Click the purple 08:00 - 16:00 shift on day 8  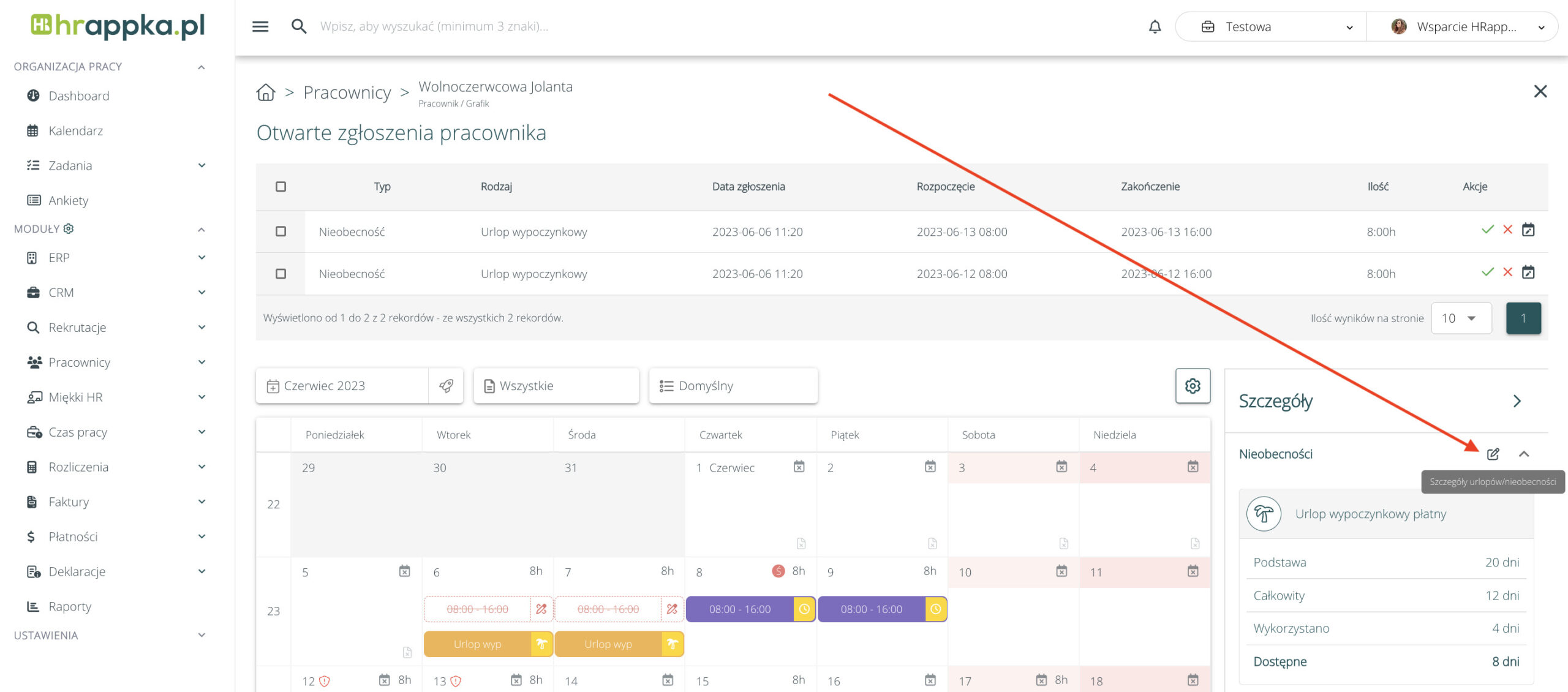[739, 609]
